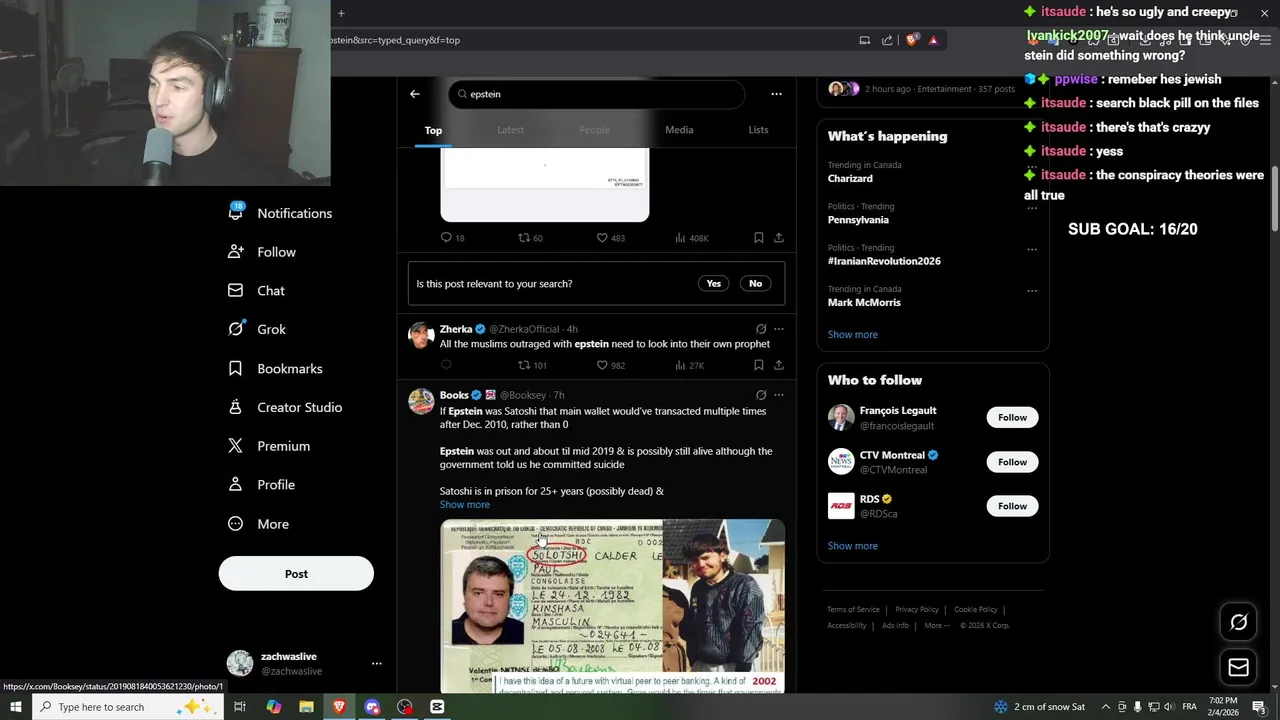
Task: Repost the post with 60 reposts
Action: (x=530, y=238)
